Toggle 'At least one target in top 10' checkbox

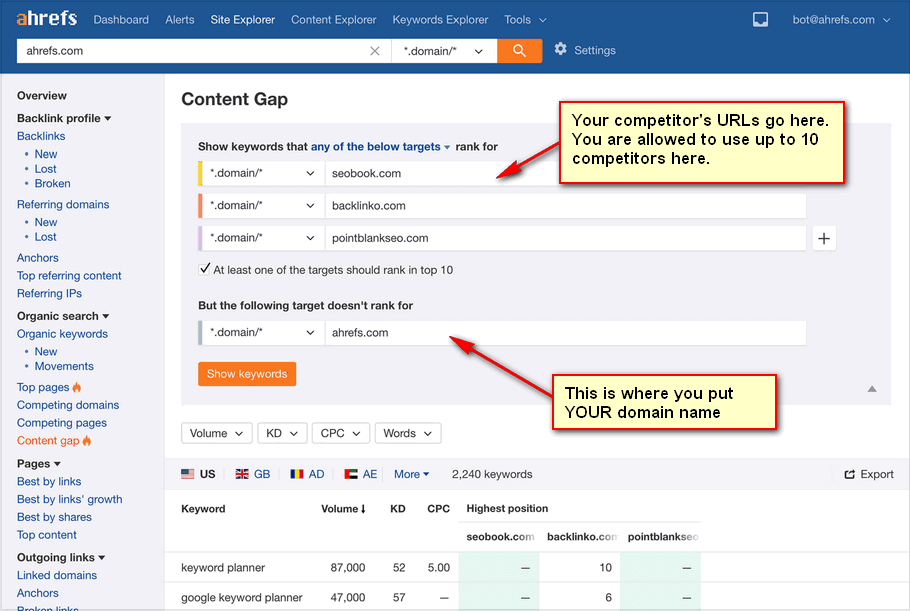click(x=204, y=269)
